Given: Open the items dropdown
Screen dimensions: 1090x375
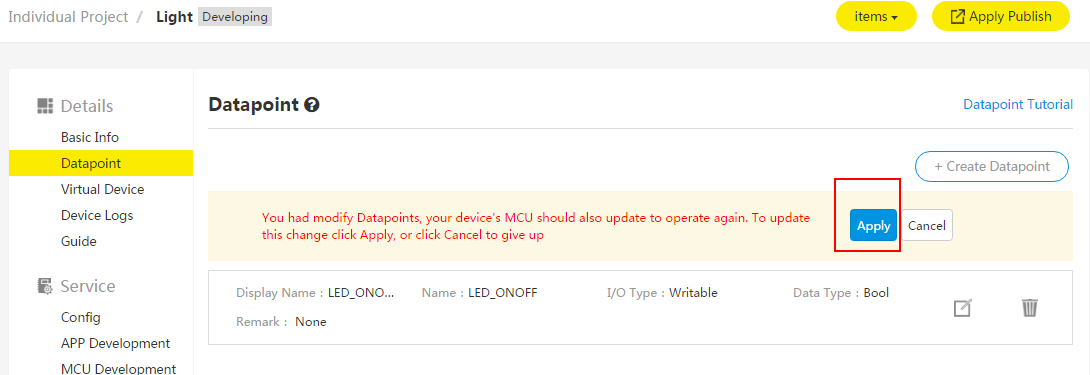Looking at the screenshot, I should [x=876, y=17].
